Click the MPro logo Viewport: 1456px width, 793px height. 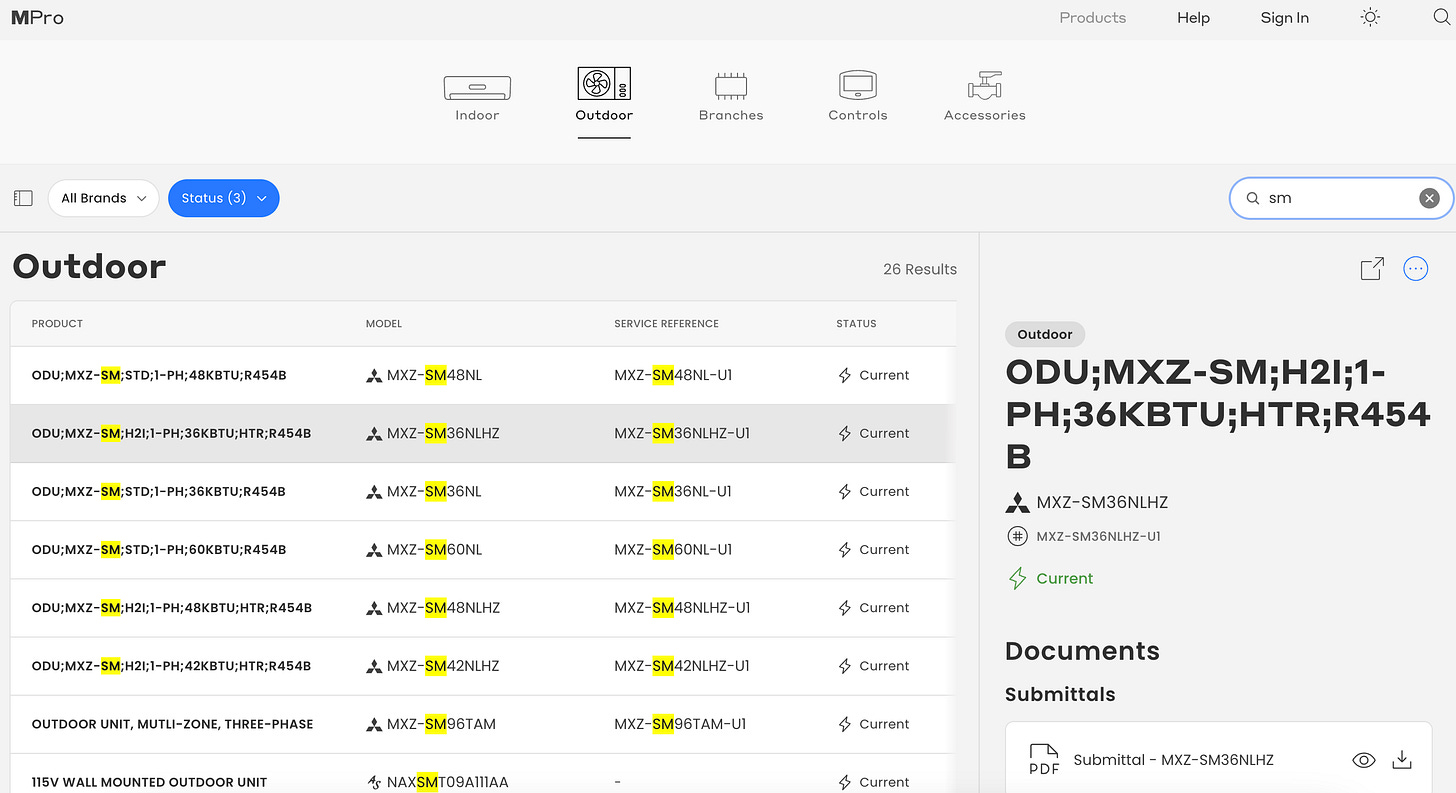click(x=37, y=17)
